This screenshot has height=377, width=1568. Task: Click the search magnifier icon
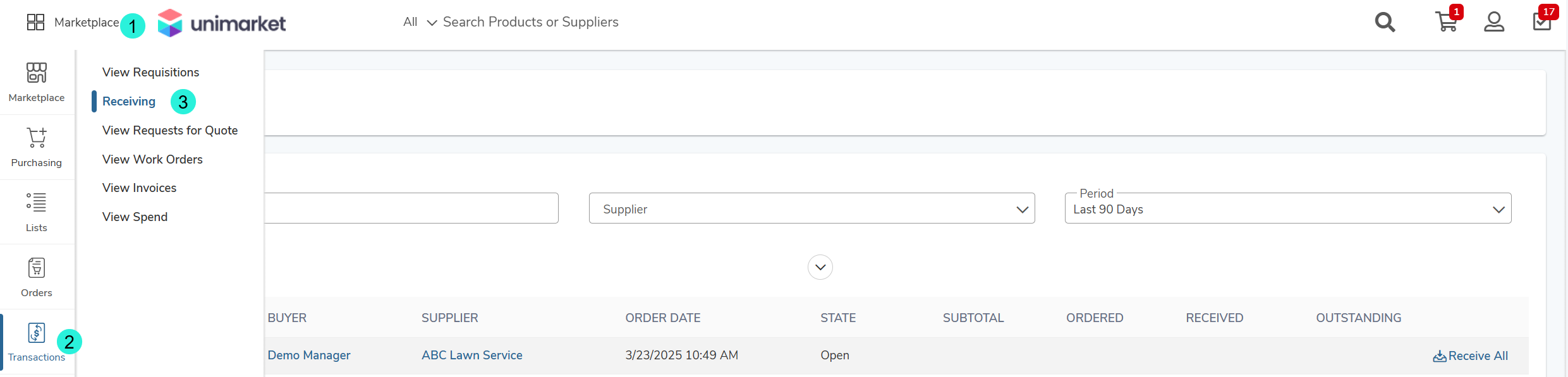[x=1385, y=22]
